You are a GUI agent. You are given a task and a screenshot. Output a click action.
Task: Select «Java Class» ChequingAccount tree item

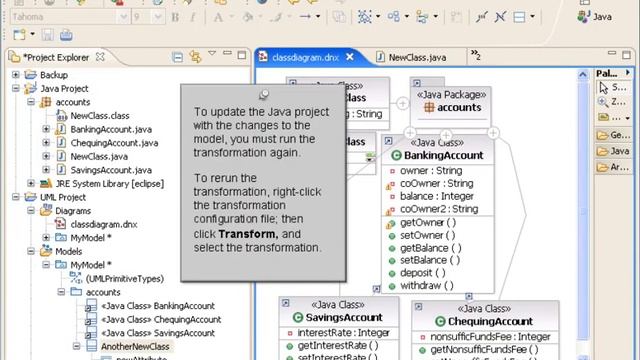(x=161, y=319)
